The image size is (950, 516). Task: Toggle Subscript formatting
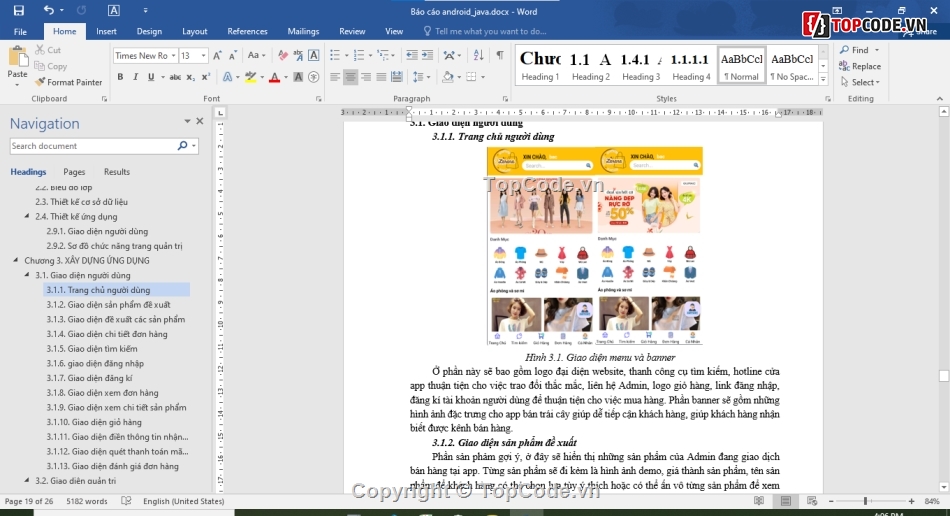(191, 77)
